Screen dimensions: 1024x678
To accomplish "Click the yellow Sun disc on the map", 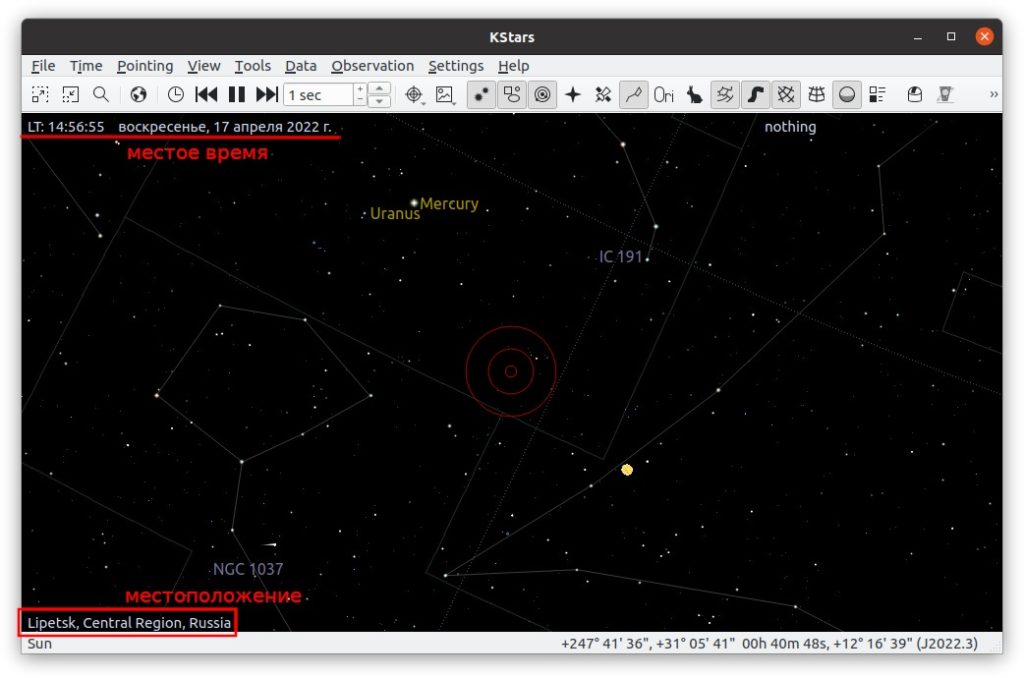I will [x=627, y=470].
